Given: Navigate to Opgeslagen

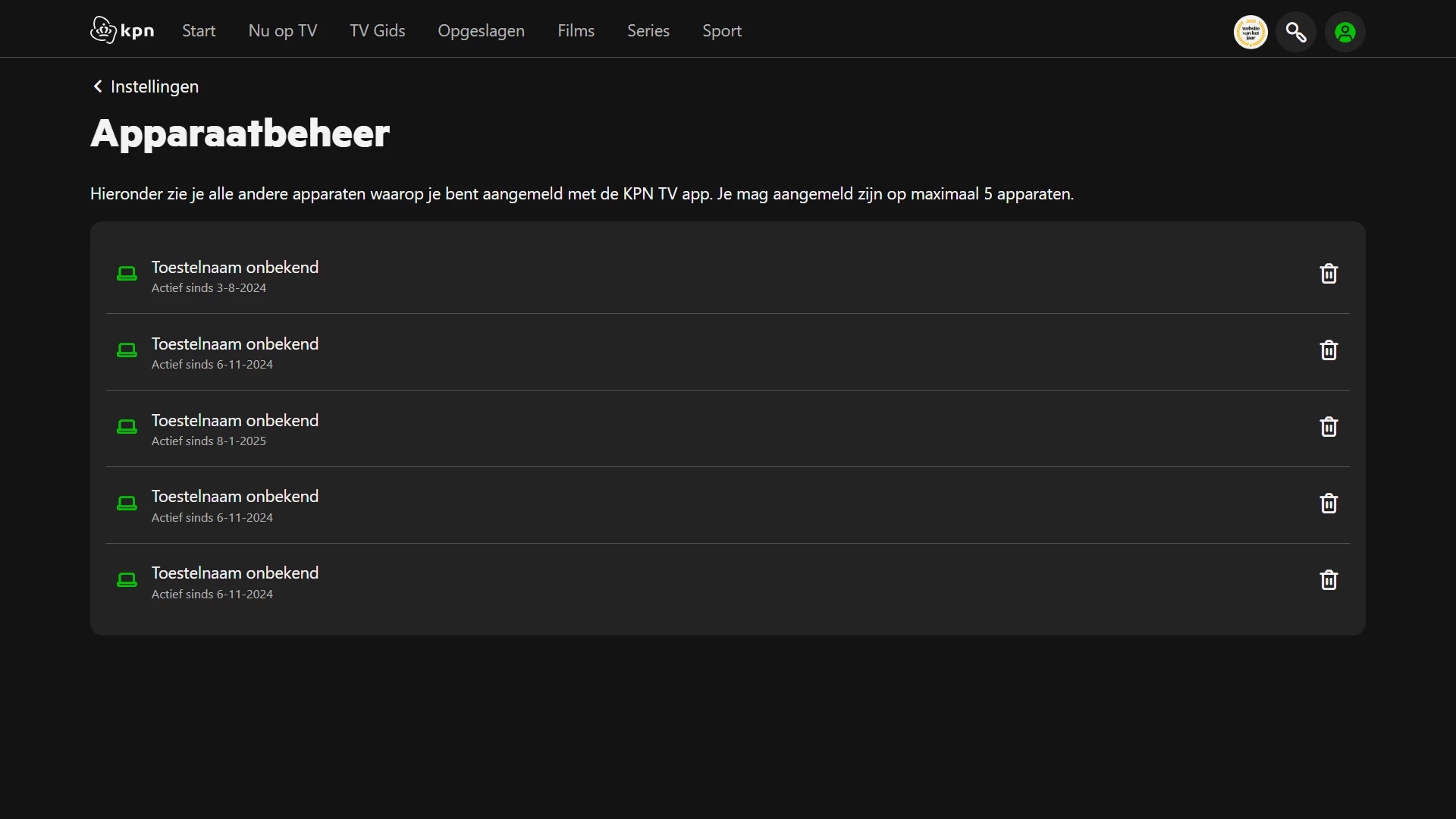Looking at the screenshot, I should 481,31.
